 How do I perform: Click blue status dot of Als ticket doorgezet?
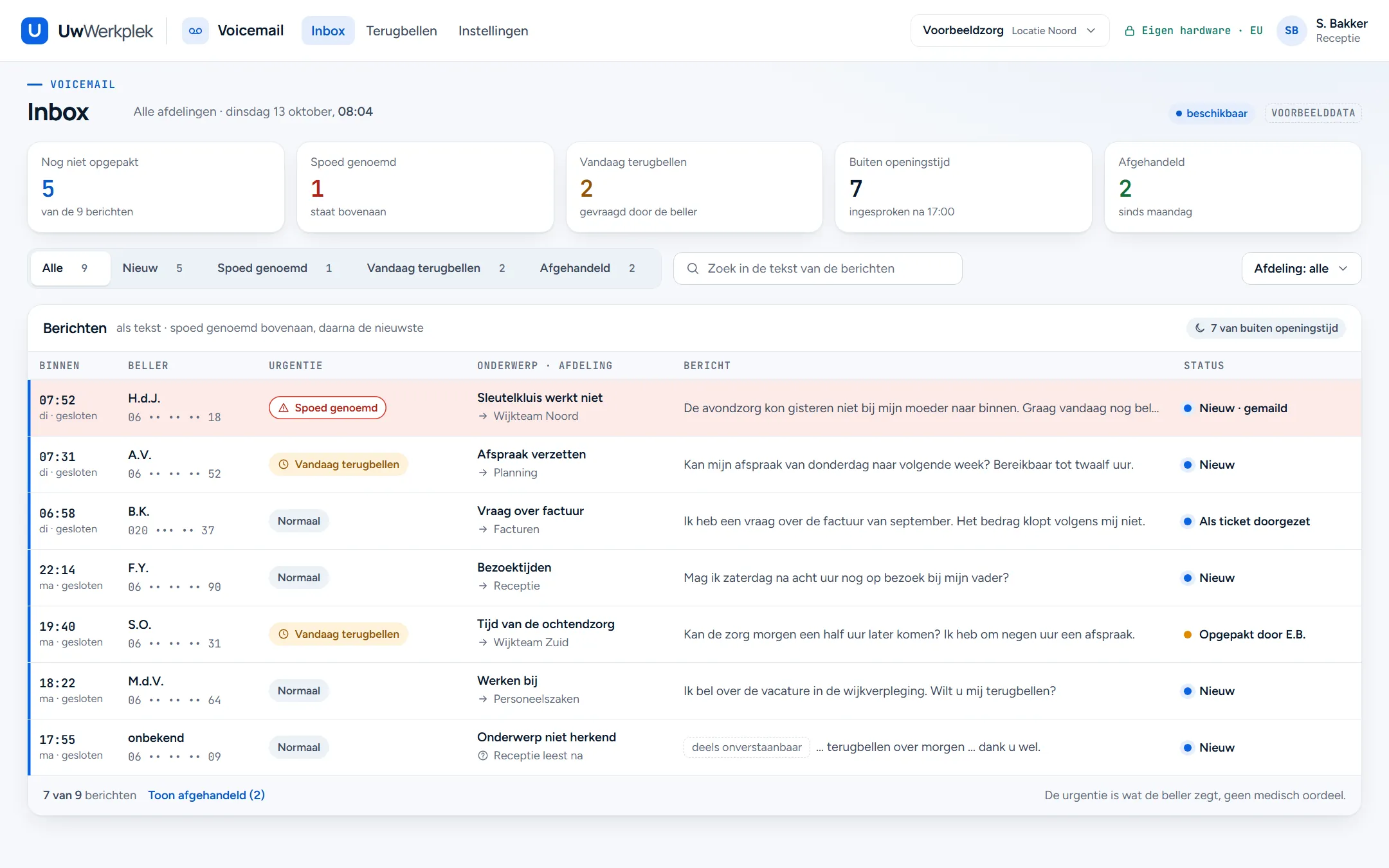coord(1188,521)
